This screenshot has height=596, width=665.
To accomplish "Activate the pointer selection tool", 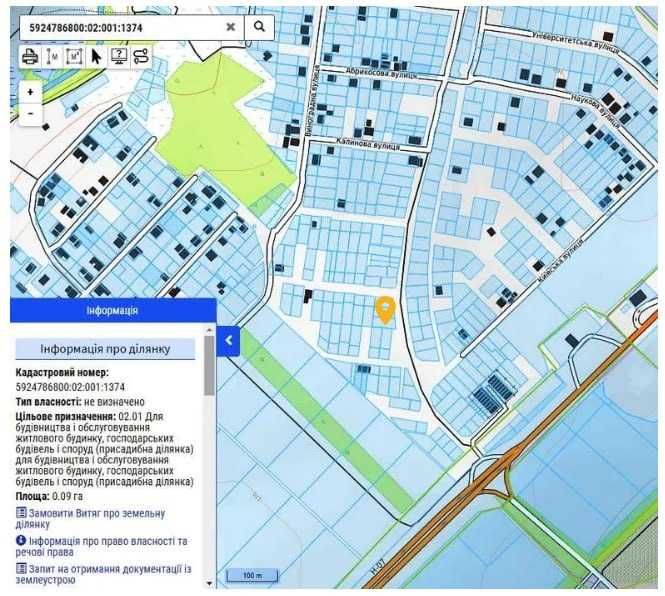I will 97,56.
